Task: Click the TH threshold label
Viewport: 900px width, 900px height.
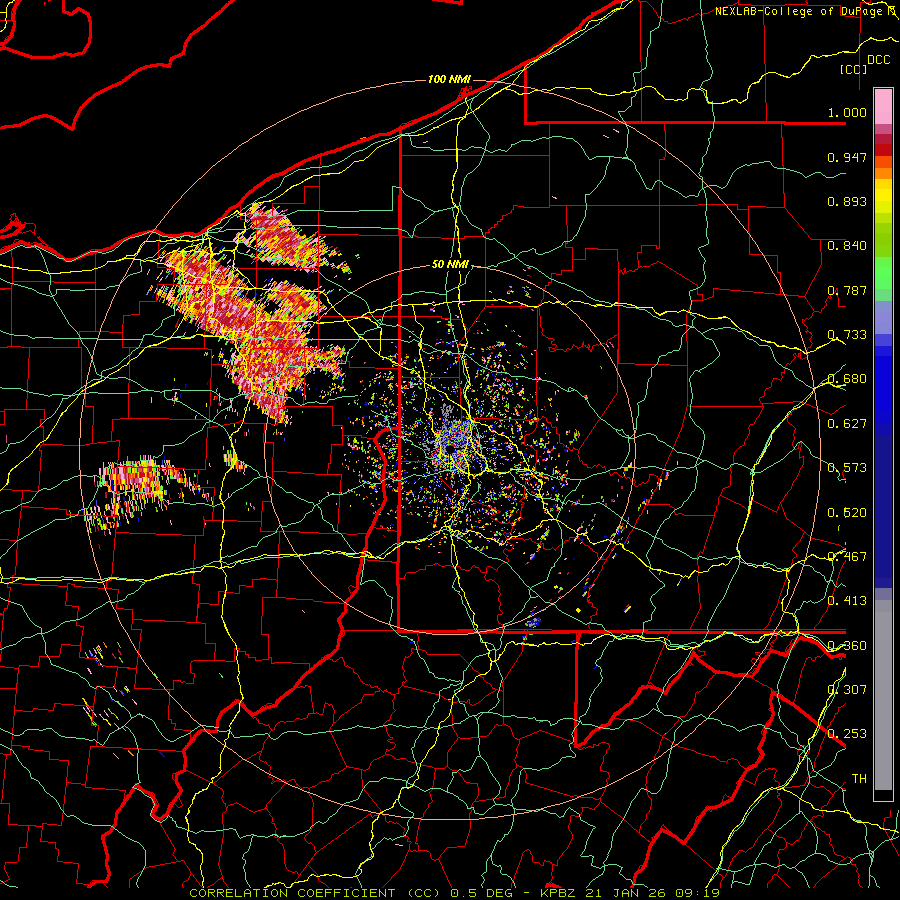Action: (859, 779)
